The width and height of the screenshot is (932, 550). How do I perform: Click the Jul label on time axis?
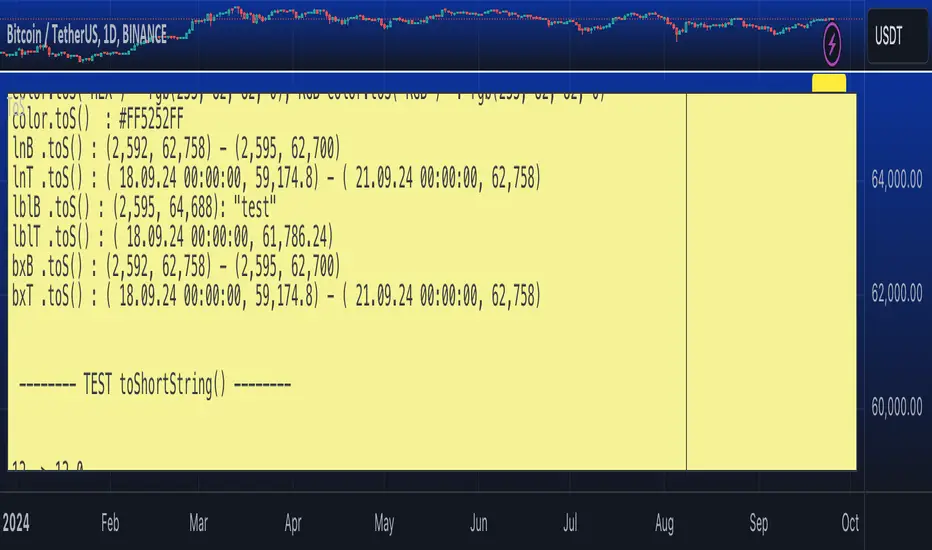(x=570, y=523)
